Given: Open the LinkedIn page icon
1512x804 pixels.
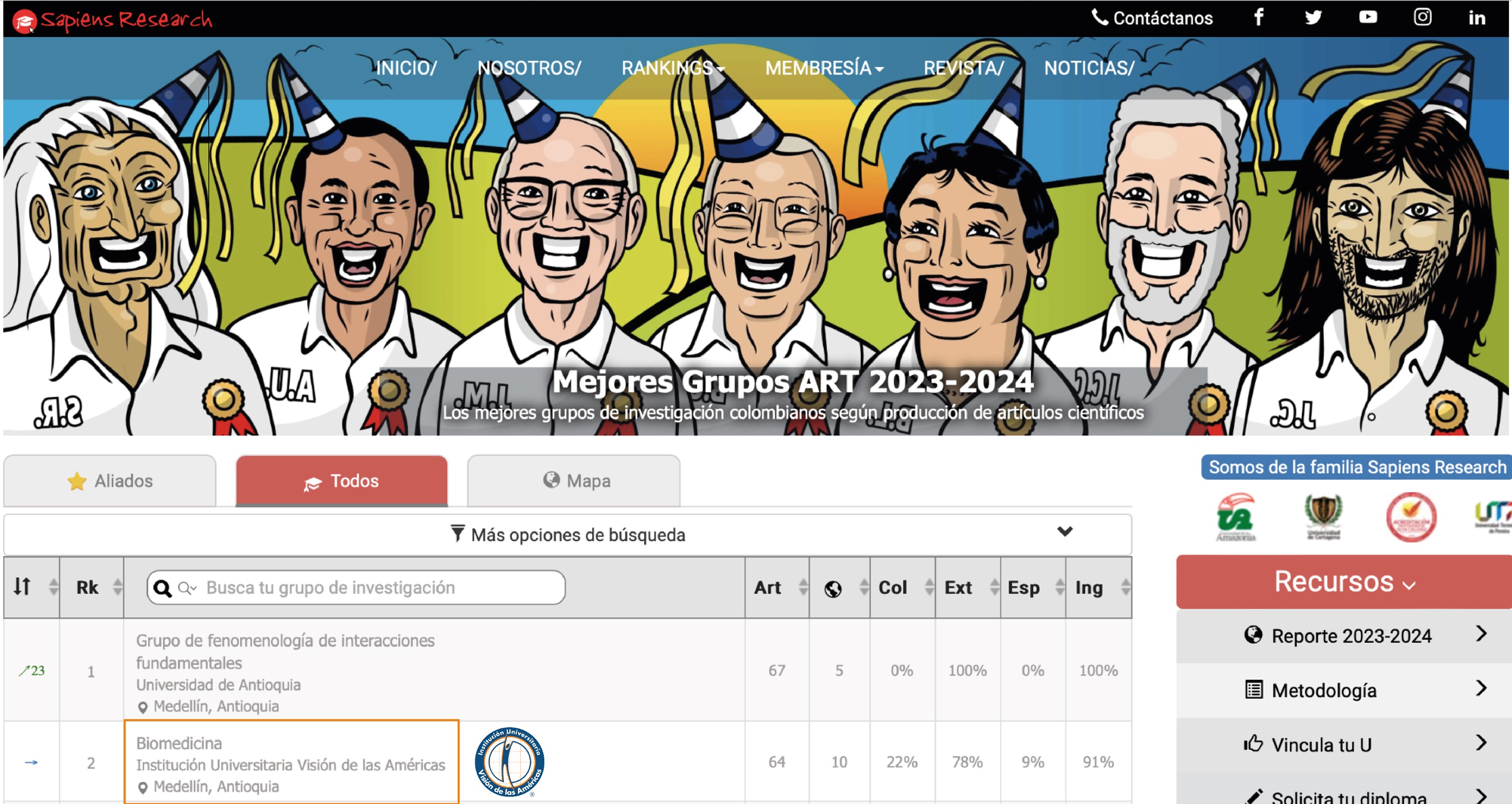Looking at the screenshot, I should (x=1477, y=18).
